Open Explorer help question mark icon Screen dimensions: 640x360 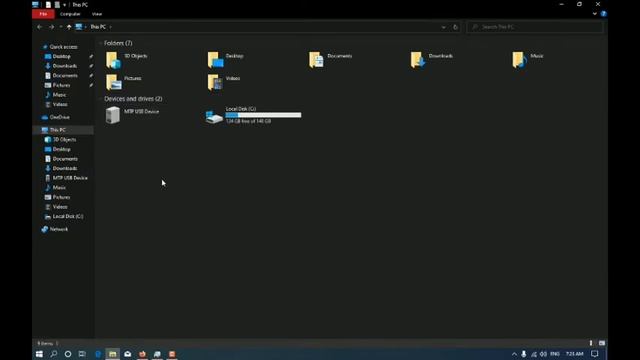(604, 13)
